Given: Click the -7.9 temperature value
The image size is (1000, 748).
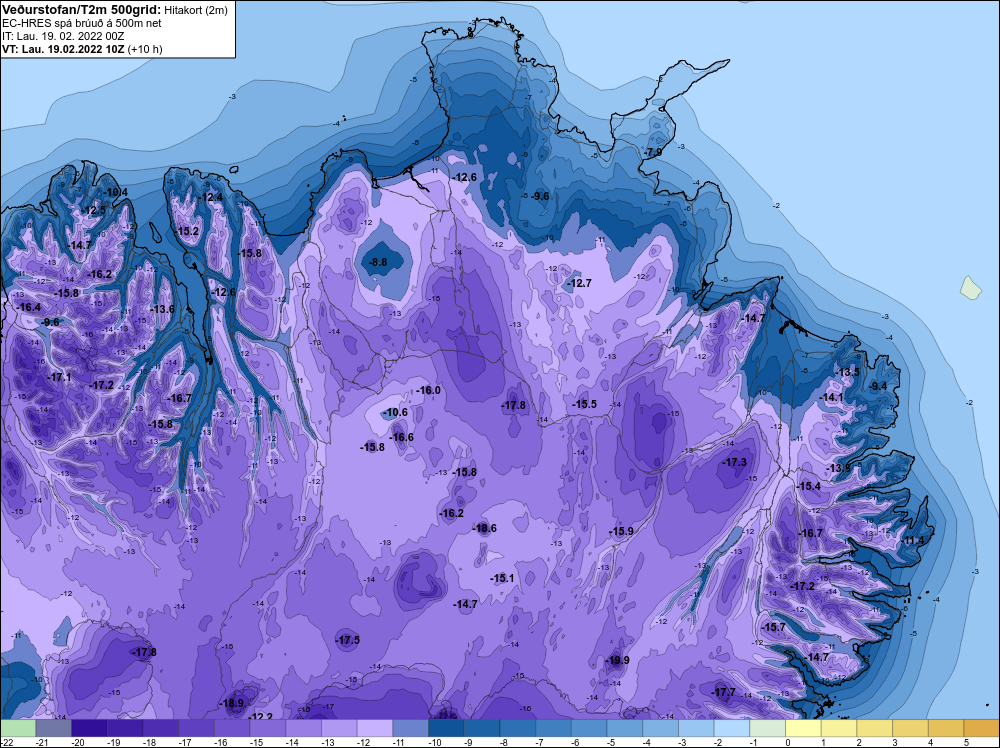Looking at the screenshot, I should click(x=653, y=152).
